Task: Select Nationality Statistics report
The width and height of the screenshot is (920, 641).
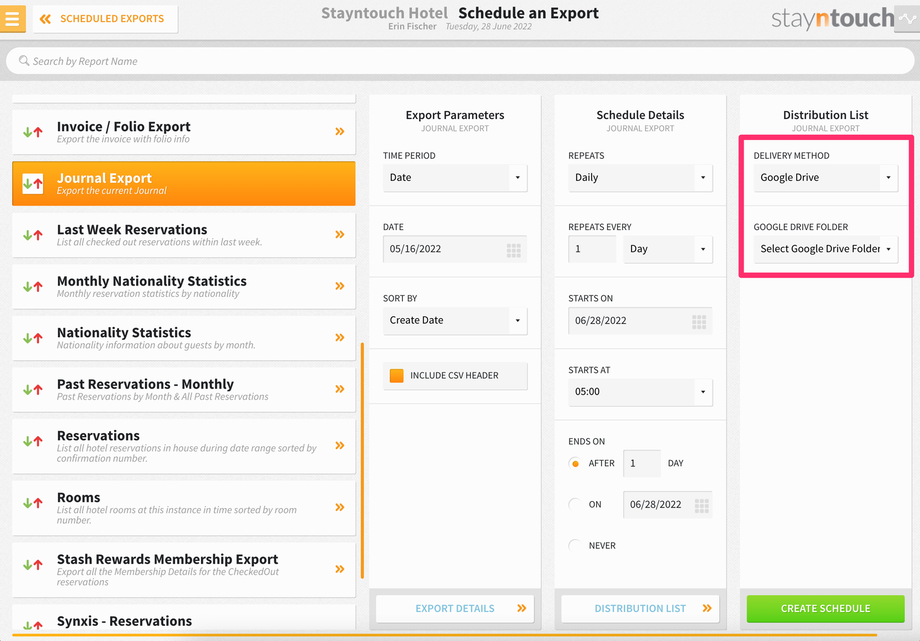Action: (184, 338)
